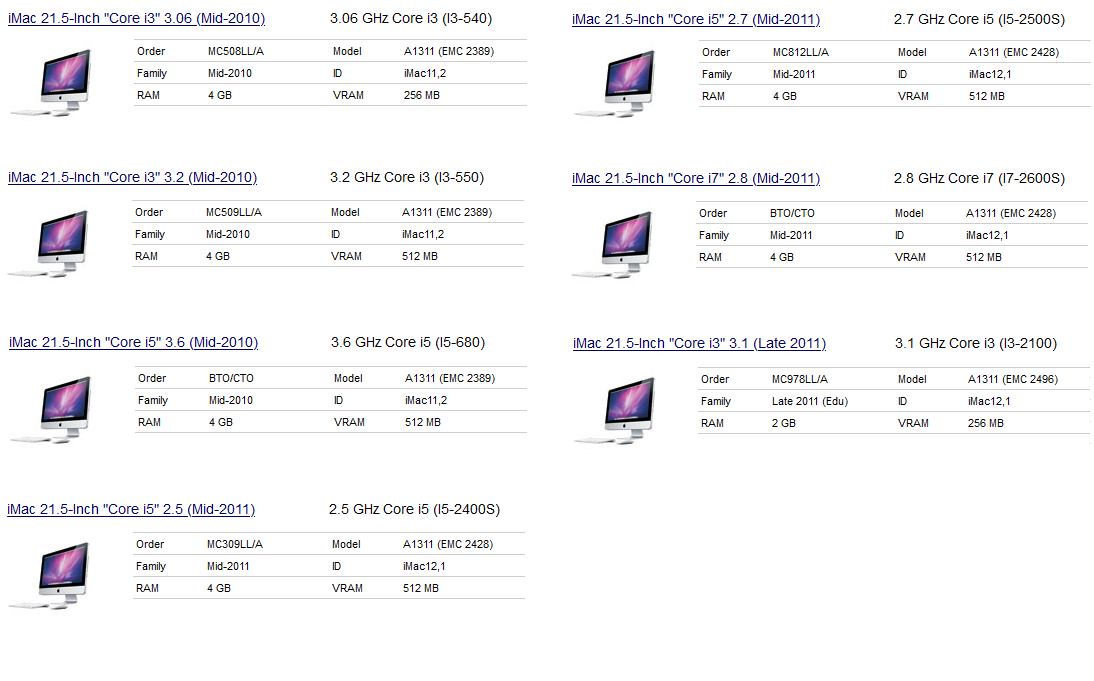Screen dimensions: 1094x681
Task: Click the 2 GB RAM value for Late 2011 model
Action: tap(782, 423)
